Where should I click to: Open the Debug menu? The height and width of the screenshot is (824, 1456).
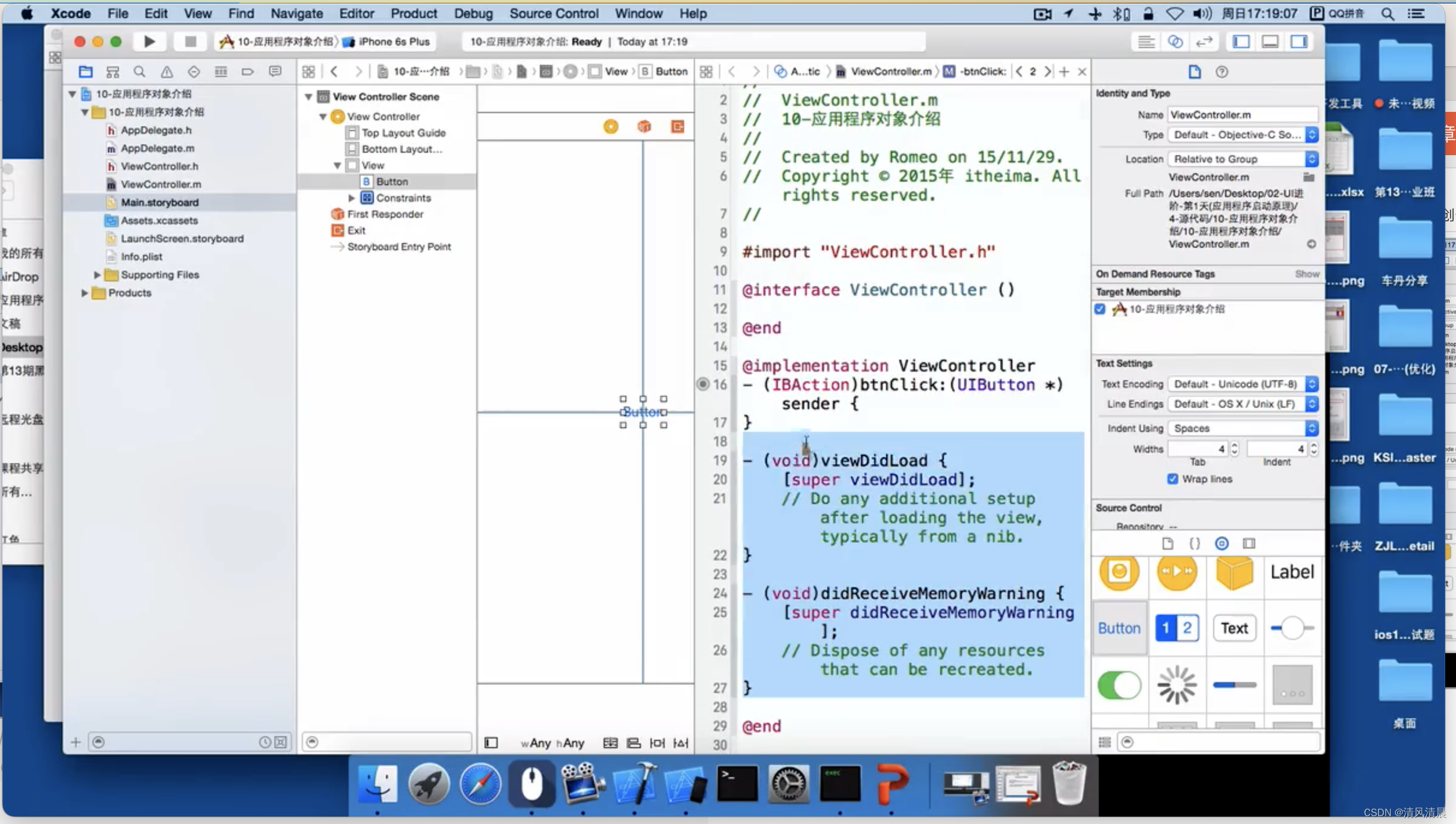click(473, 13)
